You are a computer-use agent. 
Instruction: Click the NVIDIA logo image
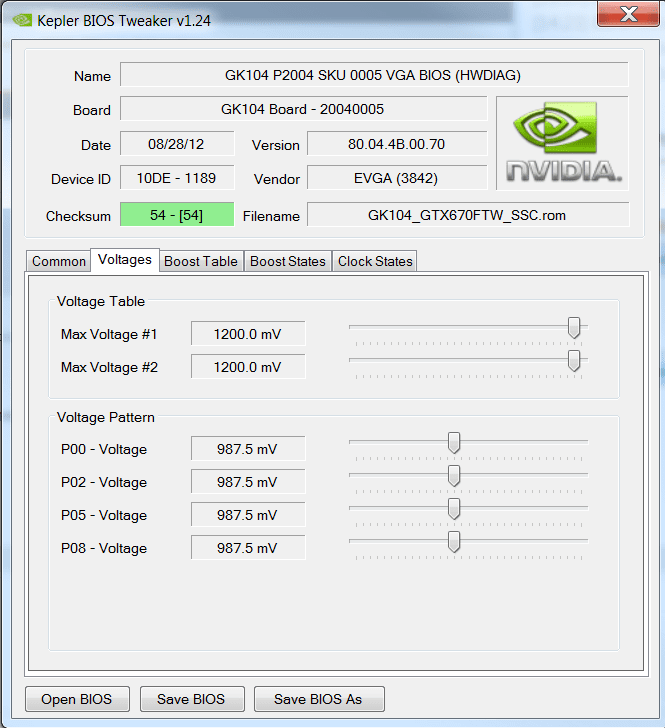tap(562, 143)
